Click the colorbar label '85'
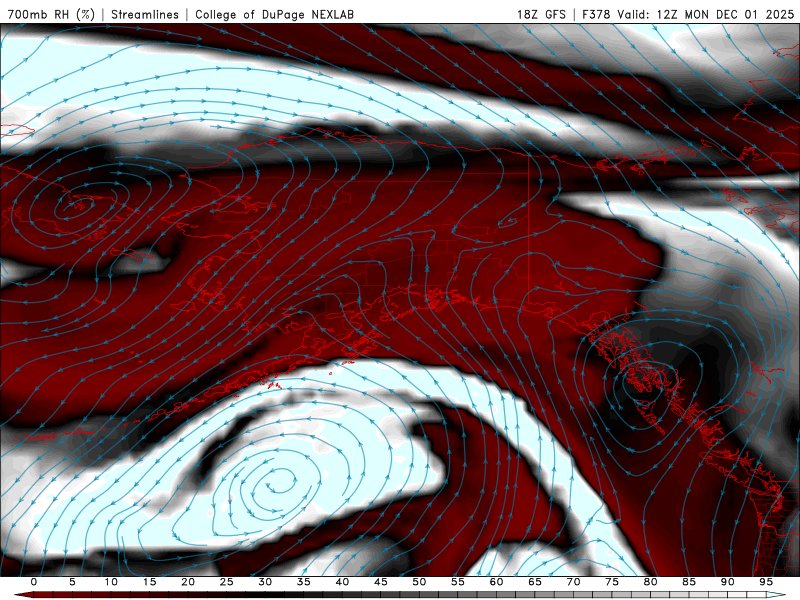This screenshot has height=600, width=800. (689, 582)
